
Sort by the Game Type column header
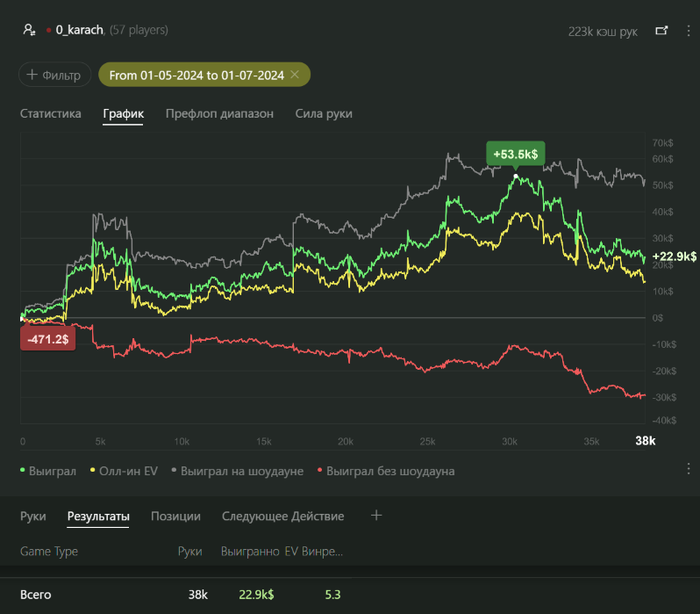tap(49, 551)
